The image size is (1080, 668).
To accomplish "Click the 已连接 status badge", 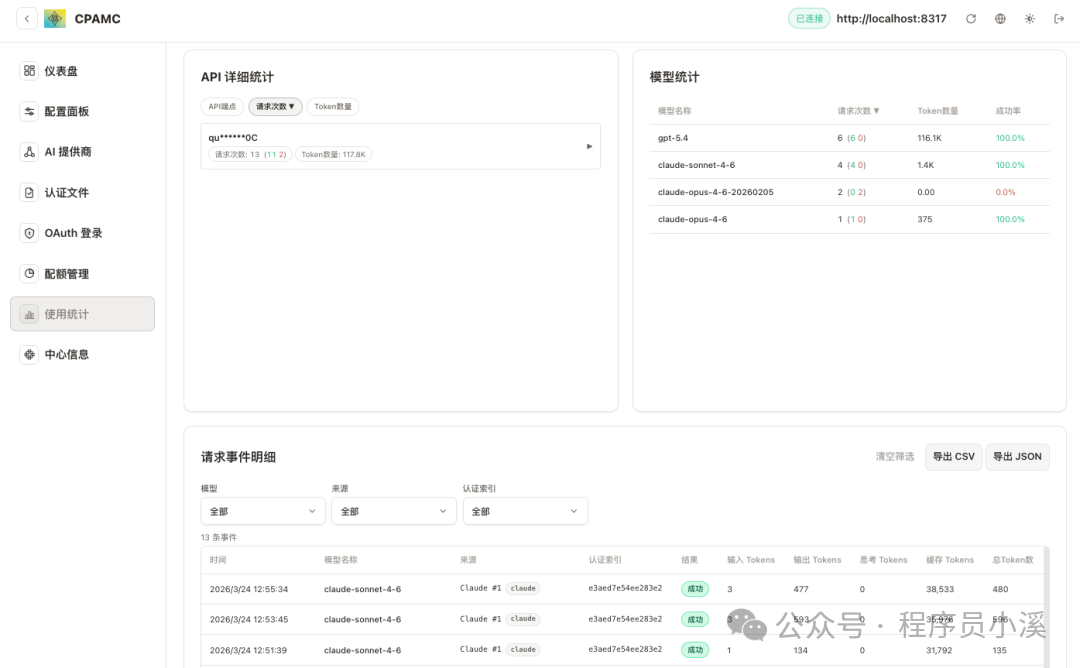I will coord(809,19).
